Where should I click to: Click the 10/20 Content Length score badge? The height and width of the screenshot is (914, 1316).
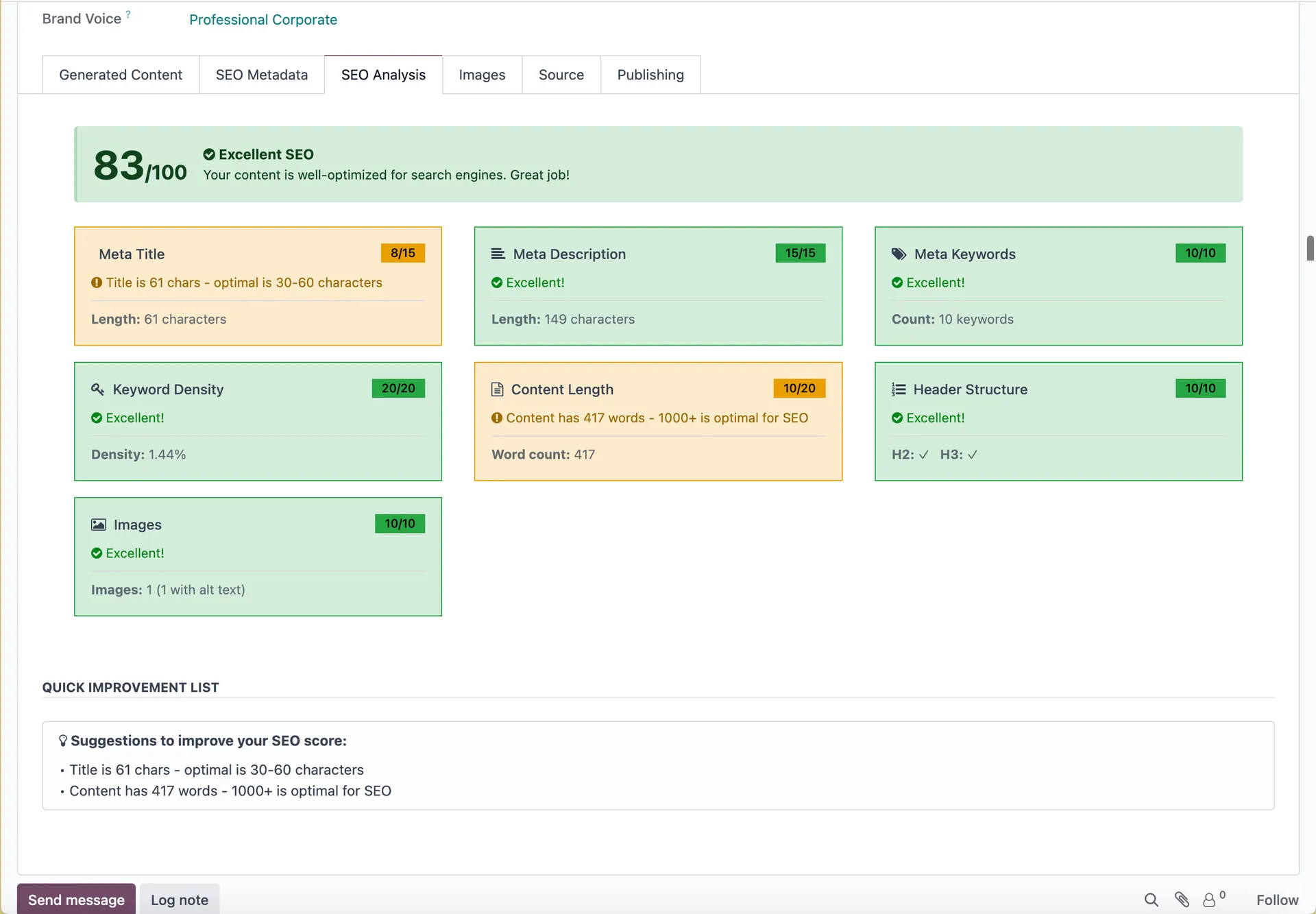click(799, 388)
